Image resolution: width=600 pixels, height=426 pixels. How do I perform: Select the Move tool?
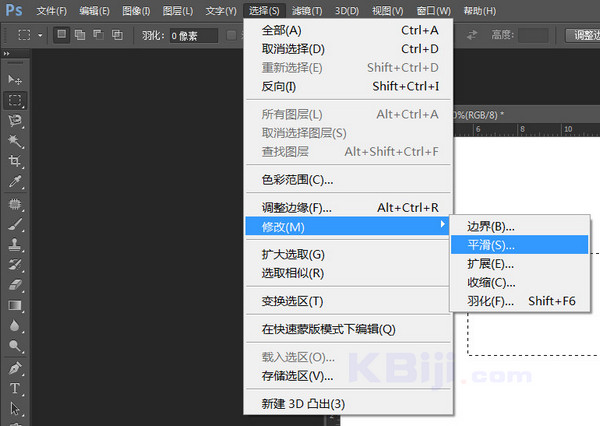point(15,79)
